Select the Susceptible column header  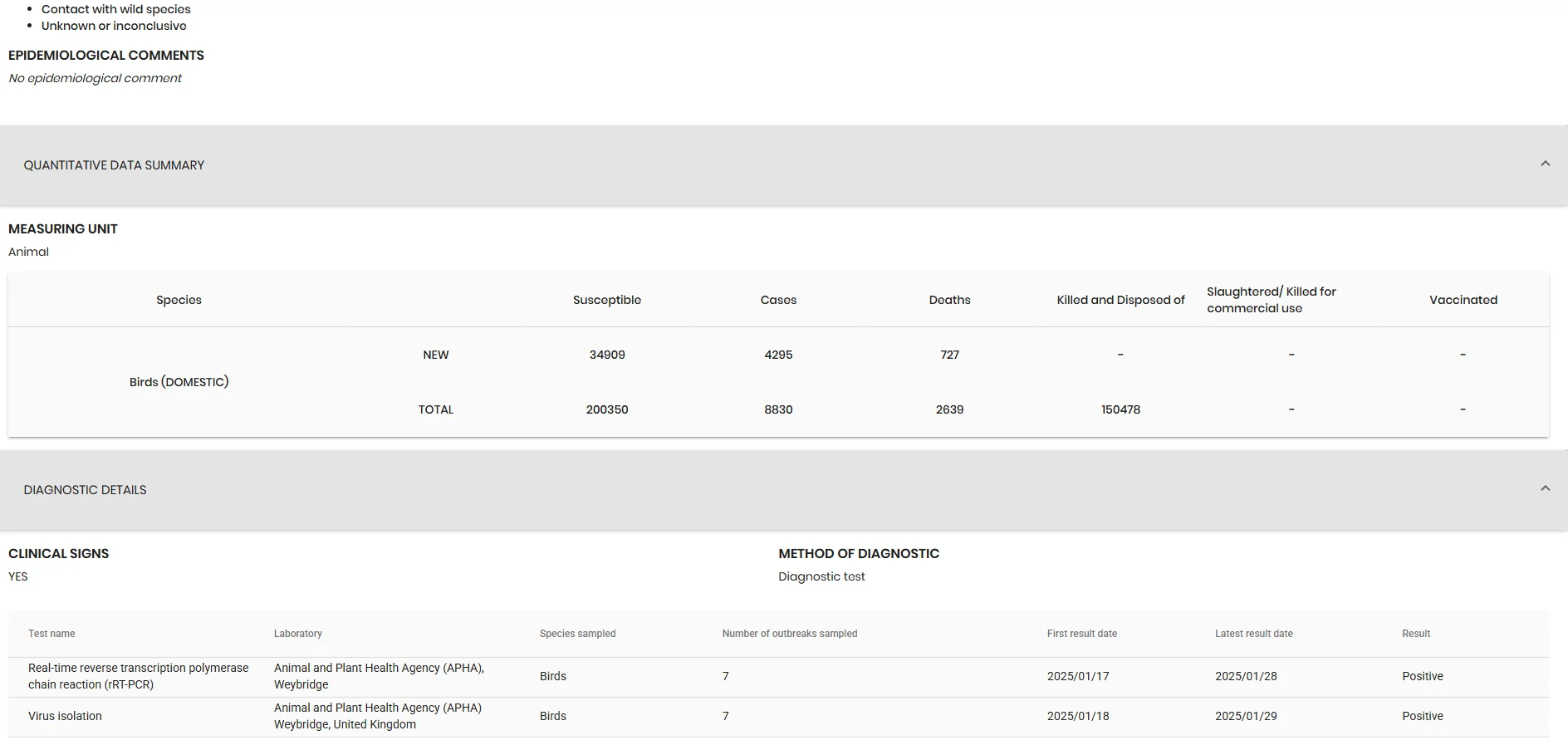point(607,300)
